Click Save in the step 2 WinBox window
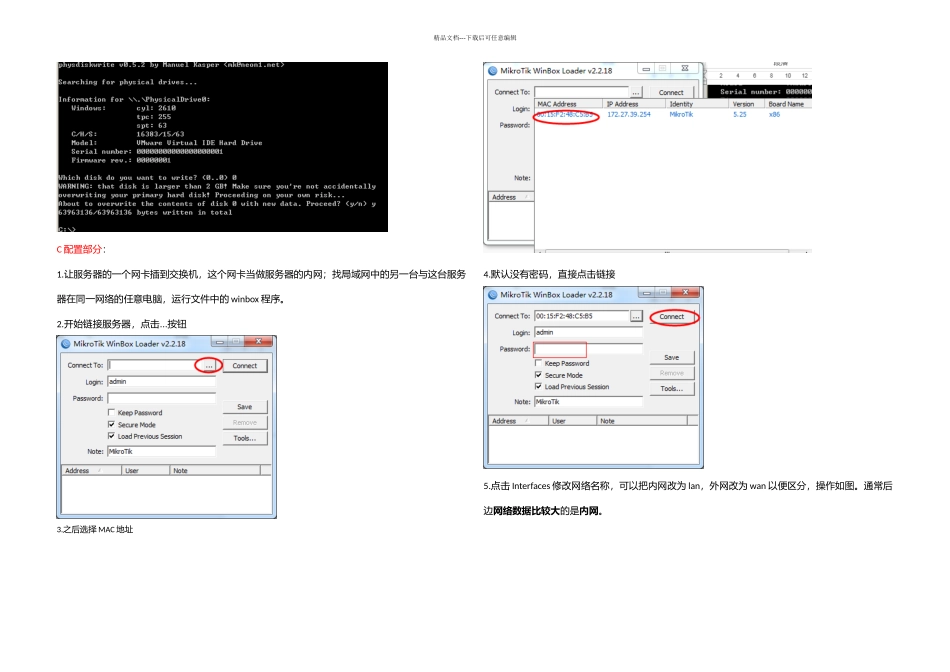Screen dimensions: 950x672 point(245,407)
